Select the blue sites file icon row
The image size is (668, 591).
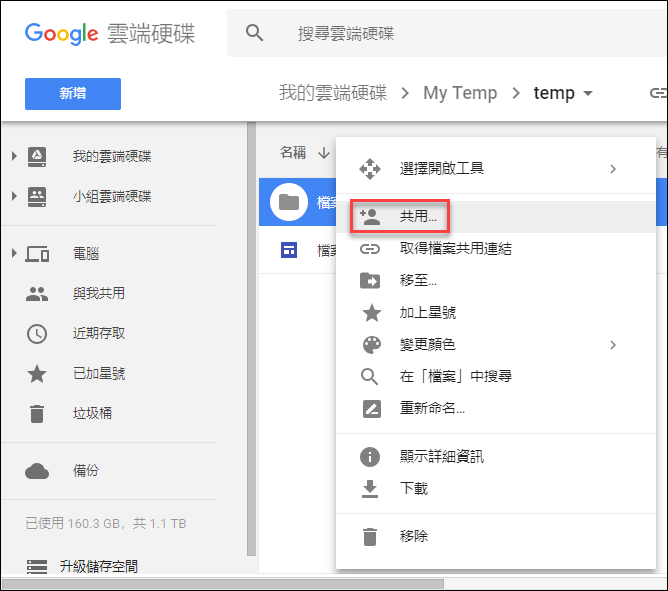tap(289, 250)
